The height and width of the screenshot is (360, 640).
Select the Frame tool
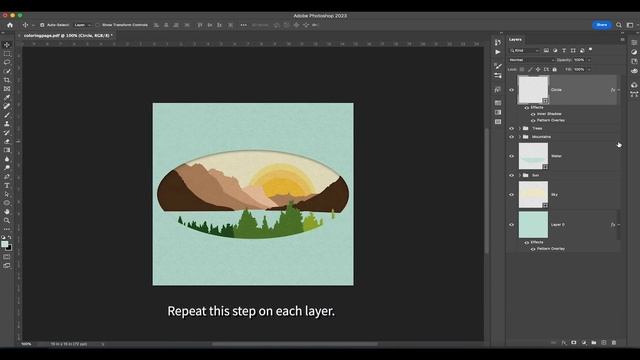click(x=7, y=89)
